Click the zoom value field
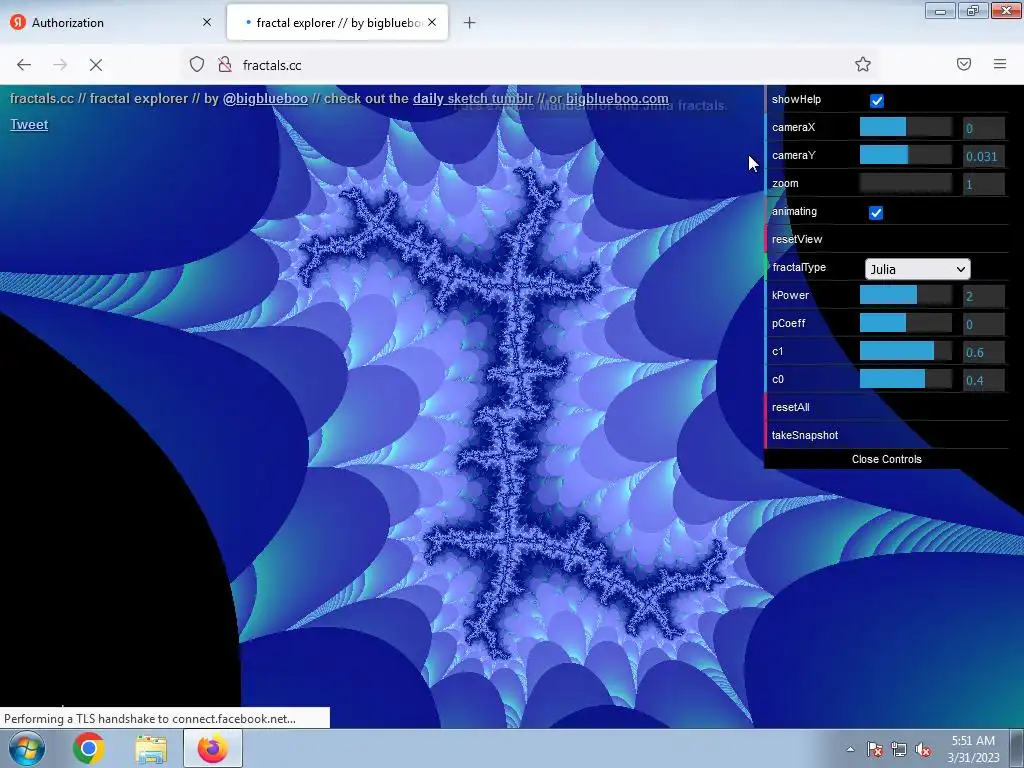The width and height of the screenshot is (1024, 768). pos(984,184)
